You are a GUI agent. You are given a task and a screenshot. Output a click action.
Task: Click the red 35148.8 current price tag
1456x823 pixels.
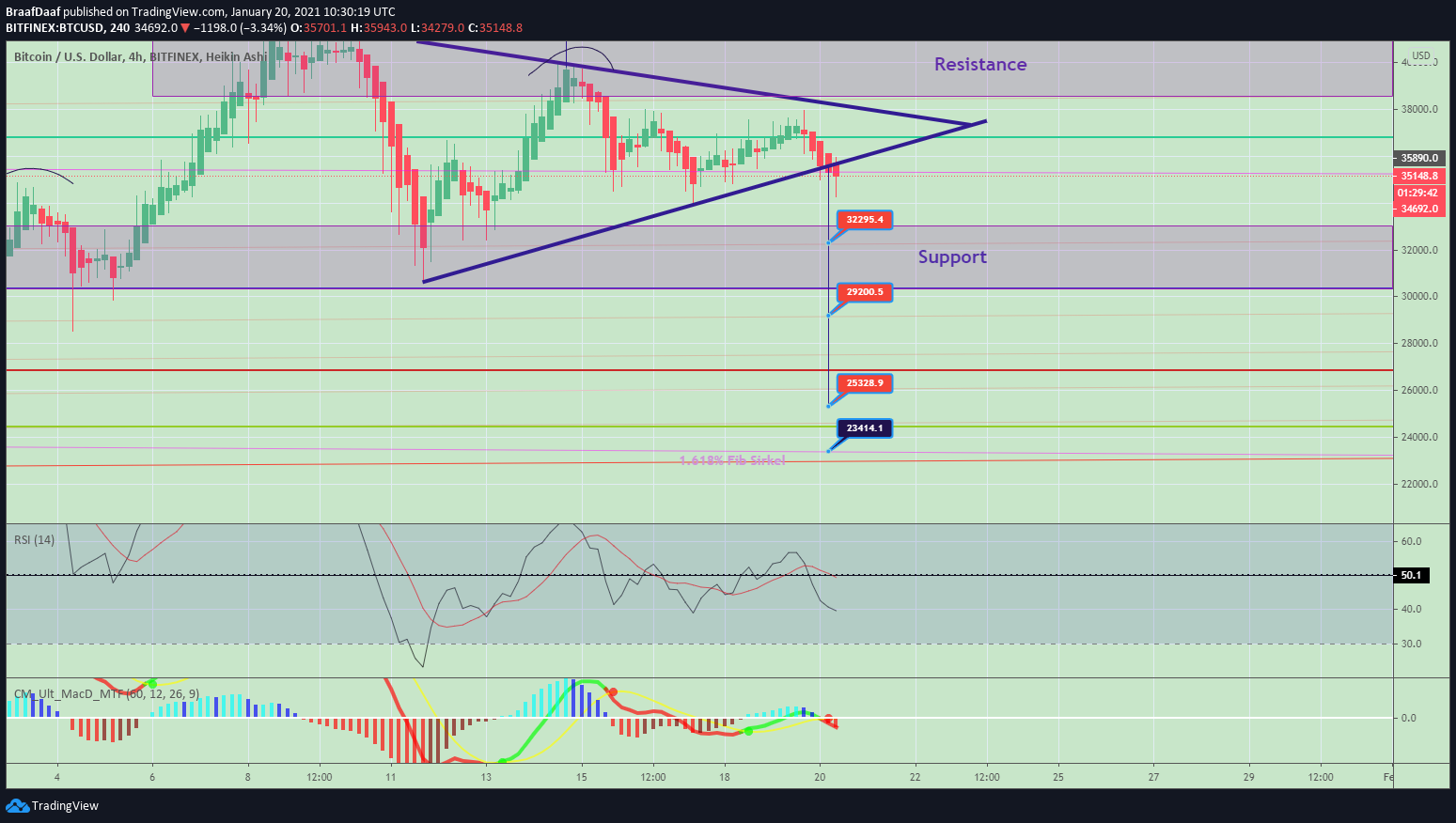pos(1419,176)
